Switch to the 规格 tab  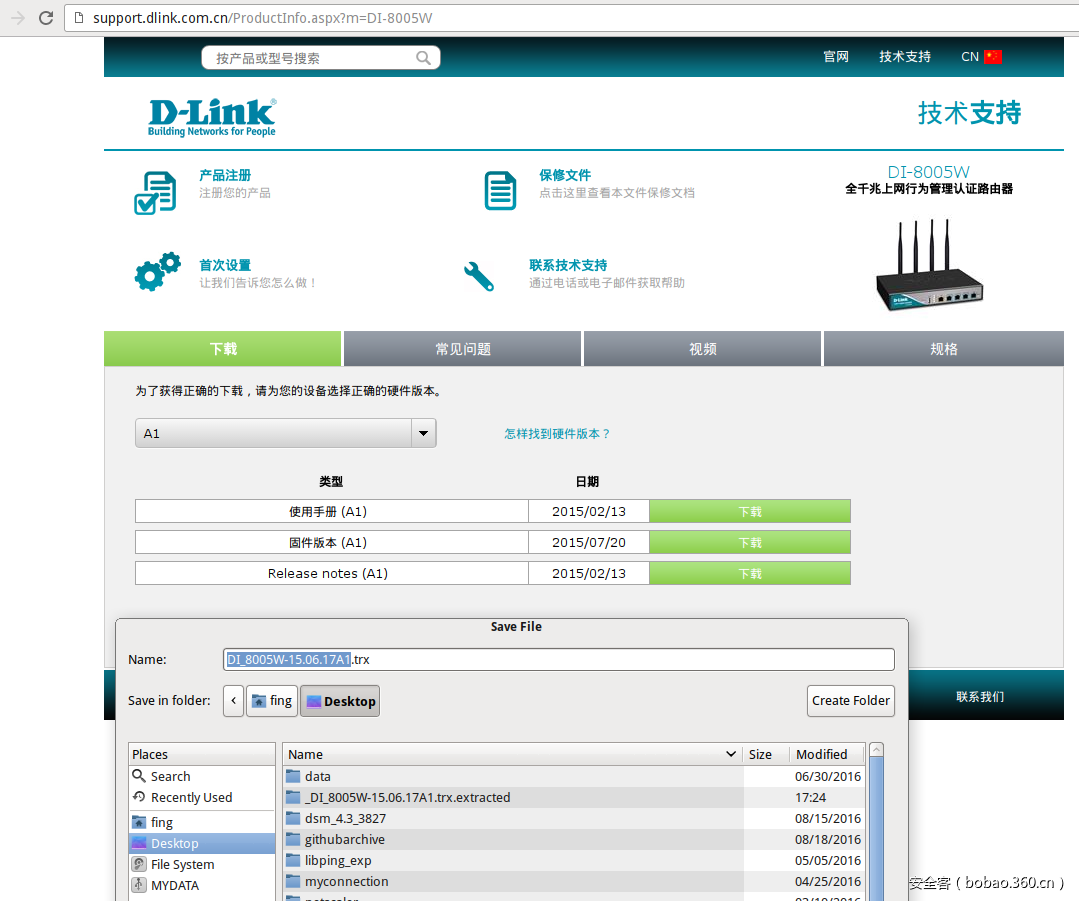point(943,349)
